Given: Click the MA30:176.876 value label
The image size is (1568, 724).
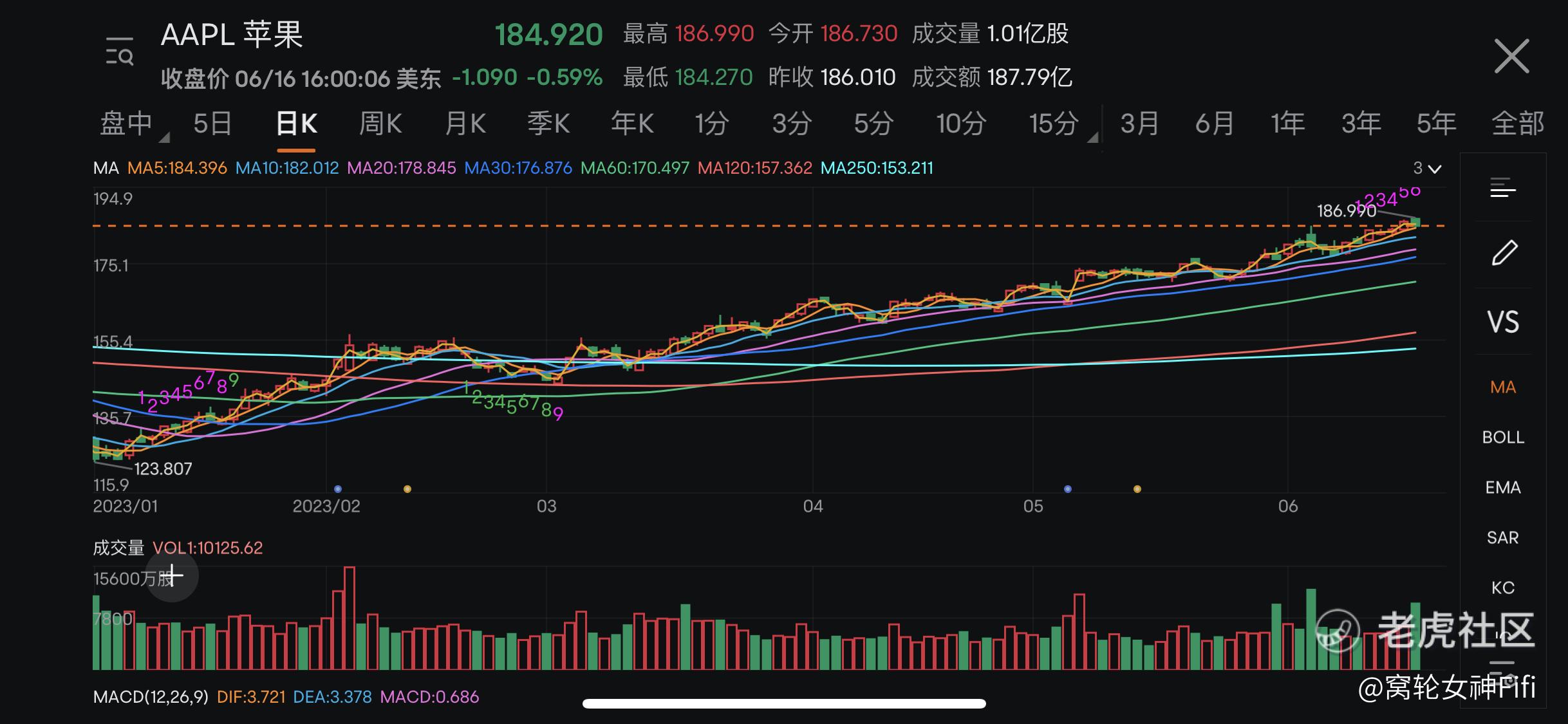Looking at the screenshot, I should [518, 169].
